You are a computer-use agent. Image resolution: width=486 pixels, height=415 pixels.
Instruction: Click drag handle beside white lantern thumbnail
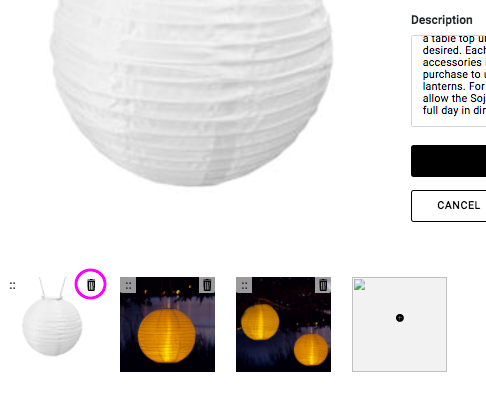pos(12,286)
